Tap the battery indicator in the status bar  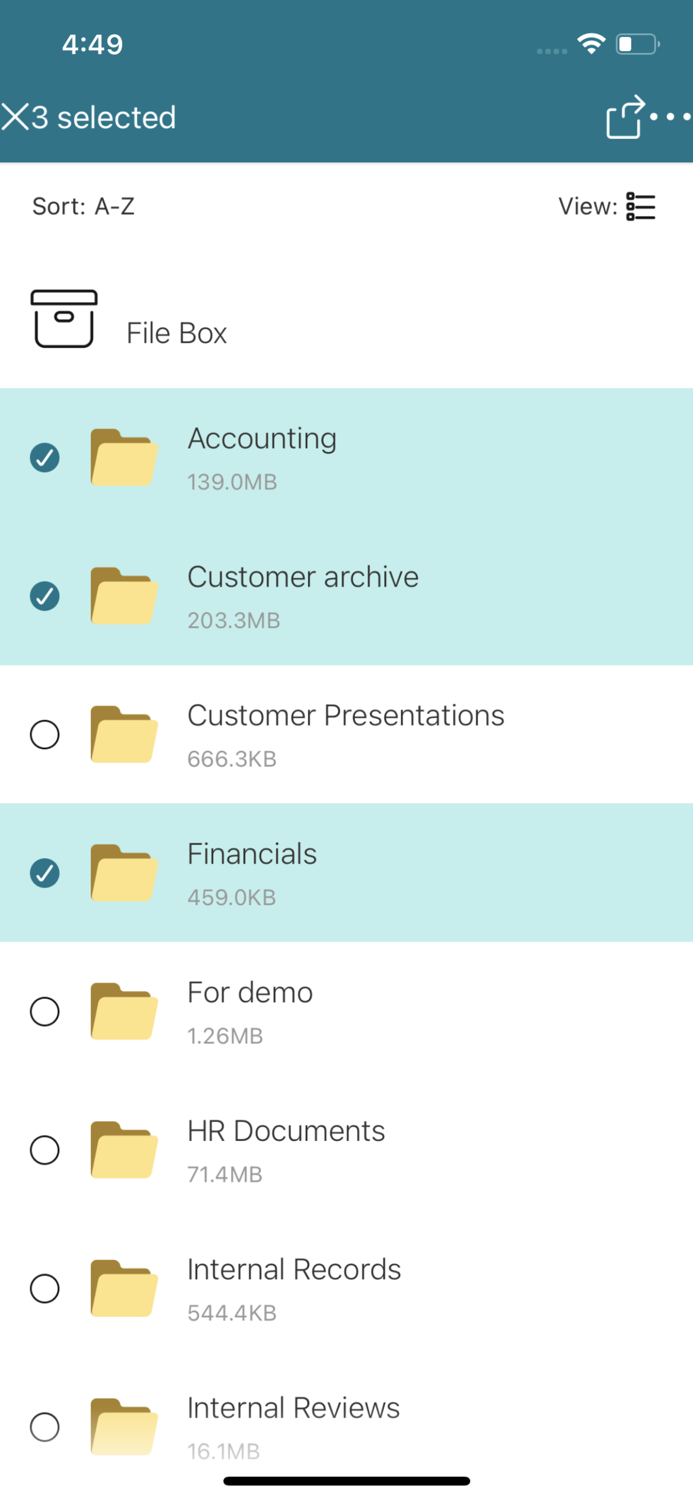click(x=634, y=43)
